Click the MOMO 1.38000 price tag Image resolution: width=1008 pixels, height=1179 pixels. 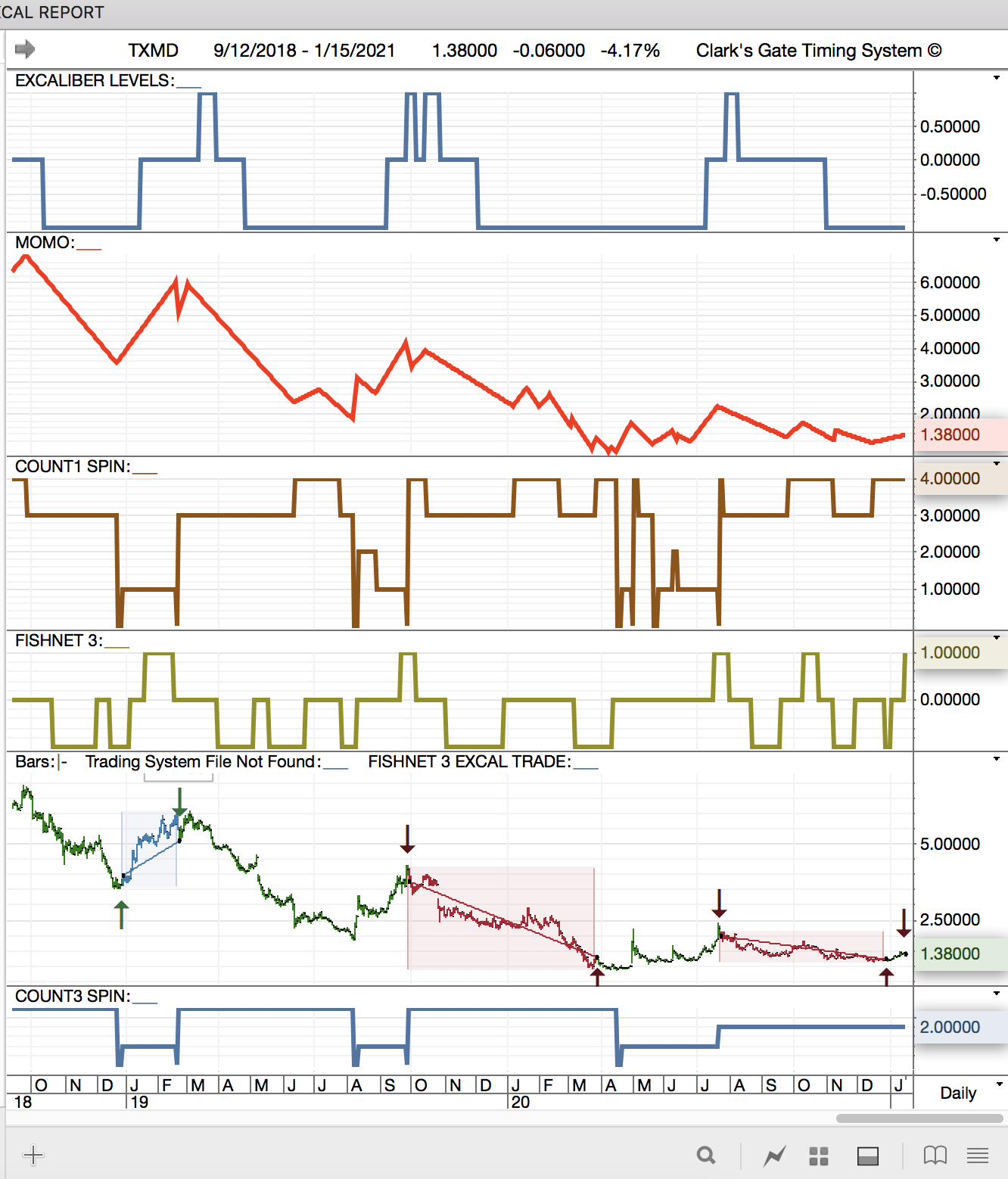point(960,435)
